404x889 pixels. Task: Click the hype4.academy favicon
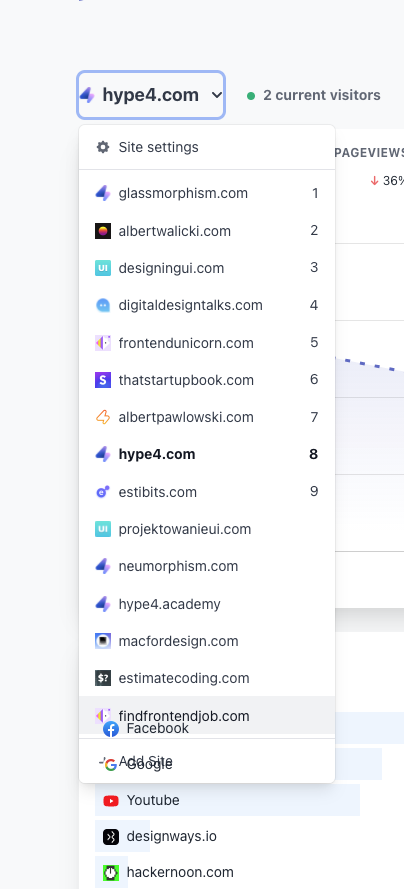point(103,604)
